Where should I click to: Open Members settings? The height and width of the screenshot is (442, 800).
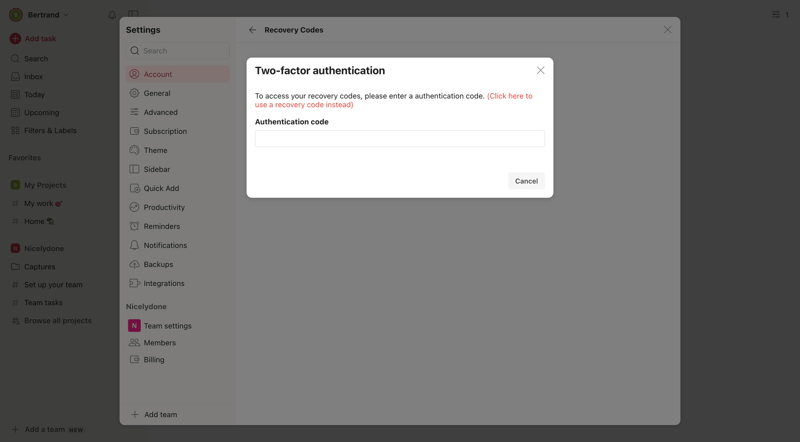[x=178, y=342]
